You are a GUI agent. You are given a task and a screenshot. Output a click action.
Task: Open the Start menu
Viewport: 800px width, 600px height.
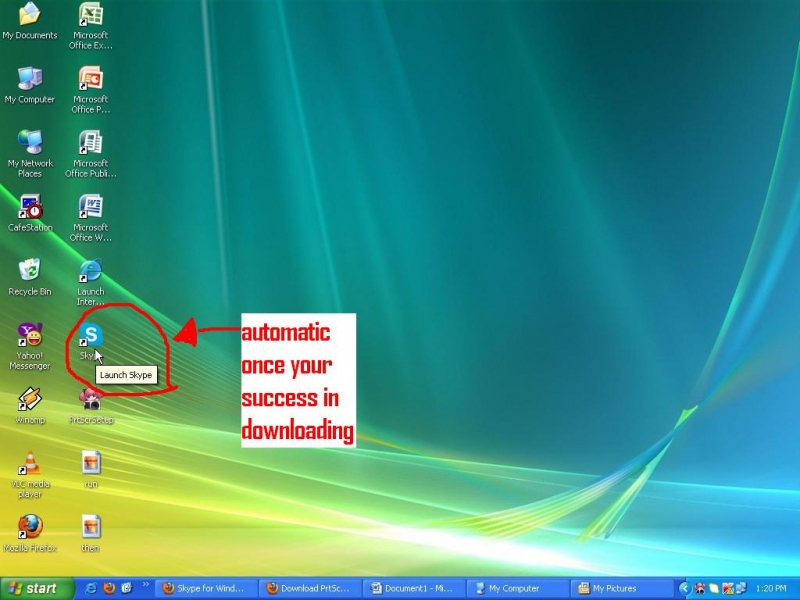coord(37,588)
